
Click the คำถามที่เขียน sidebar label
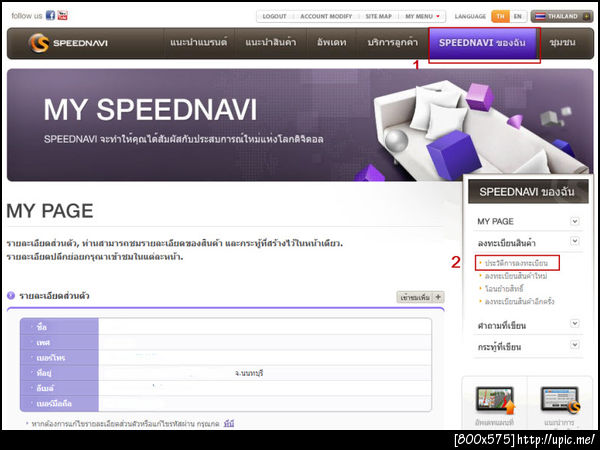point(502,326)
